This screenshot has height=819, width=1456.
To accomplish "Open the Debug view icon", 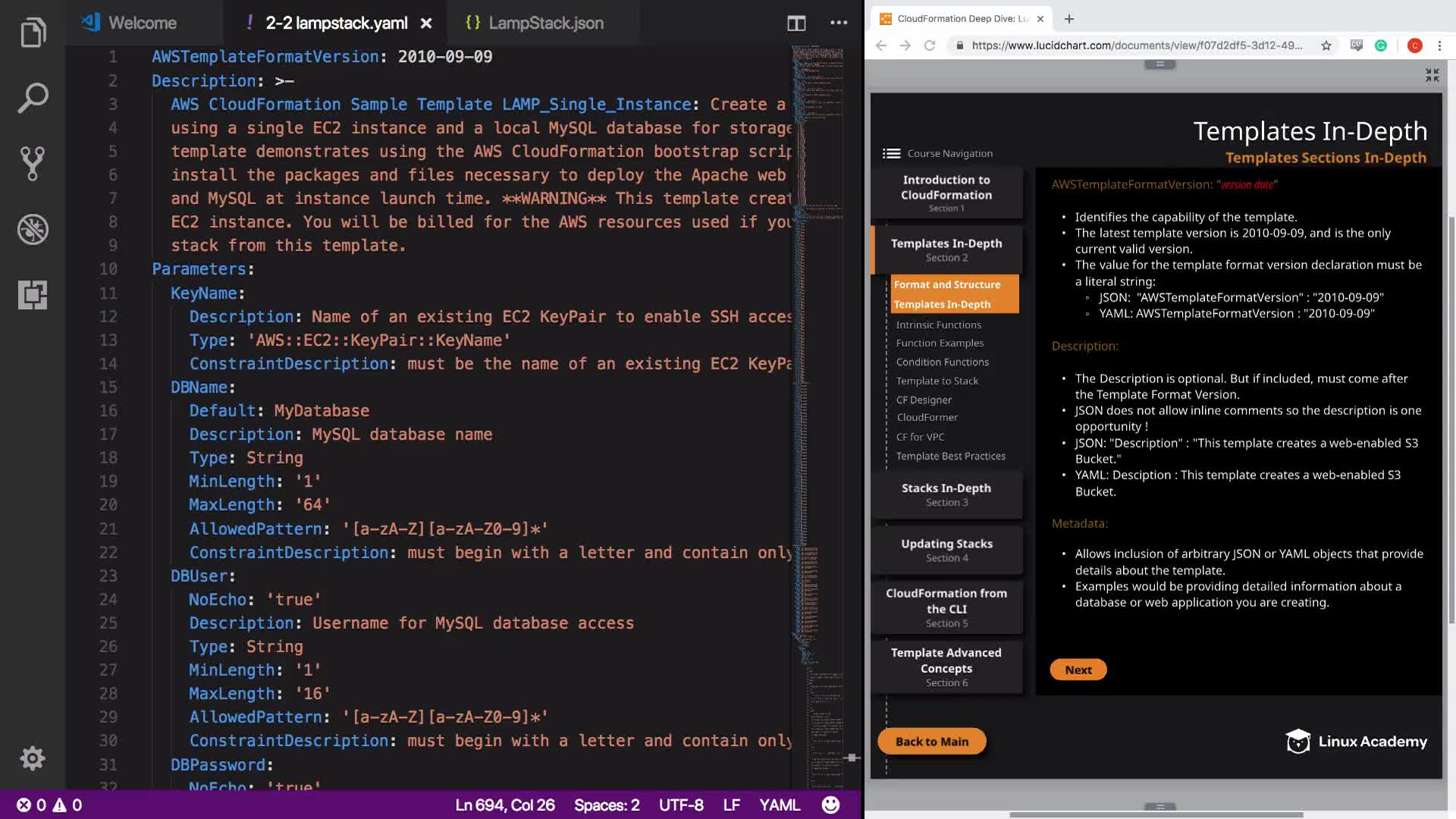I will click(x=33, y=229).
